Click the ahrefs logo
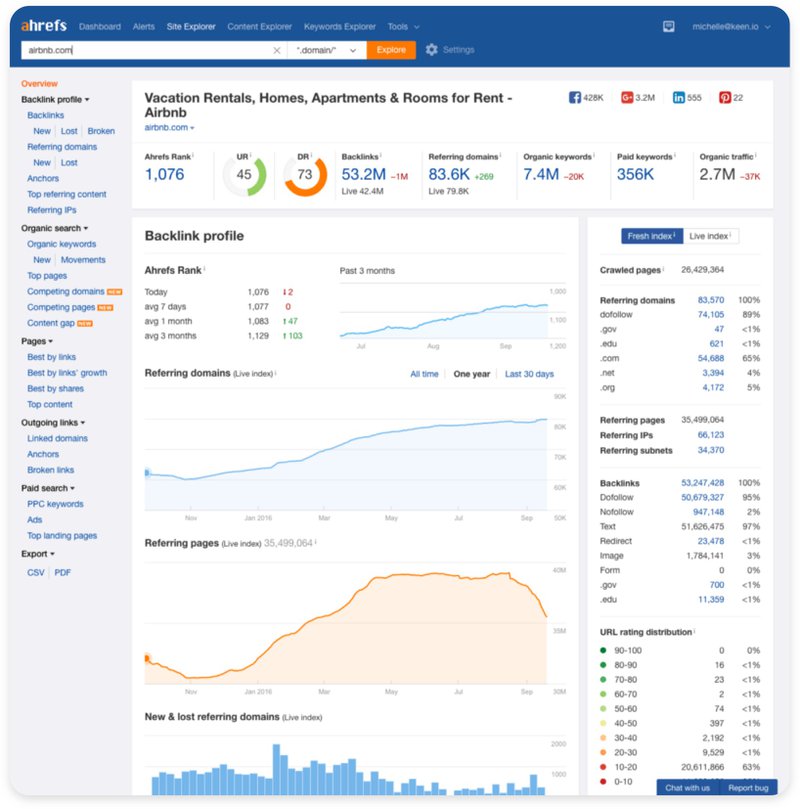 point(44,25)
